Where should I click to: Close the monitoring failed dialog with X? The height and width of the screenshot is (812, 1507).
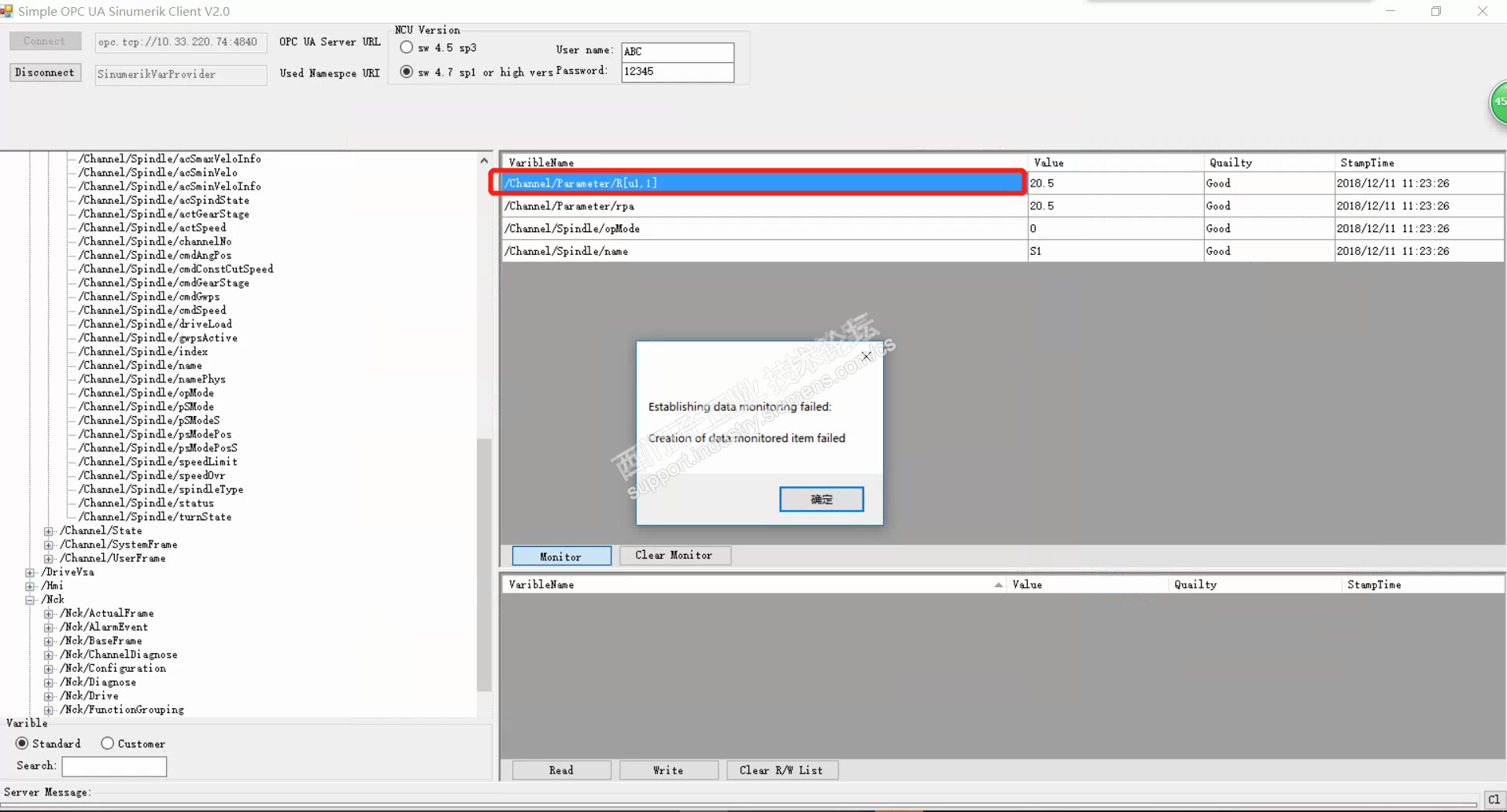point(866,356)
